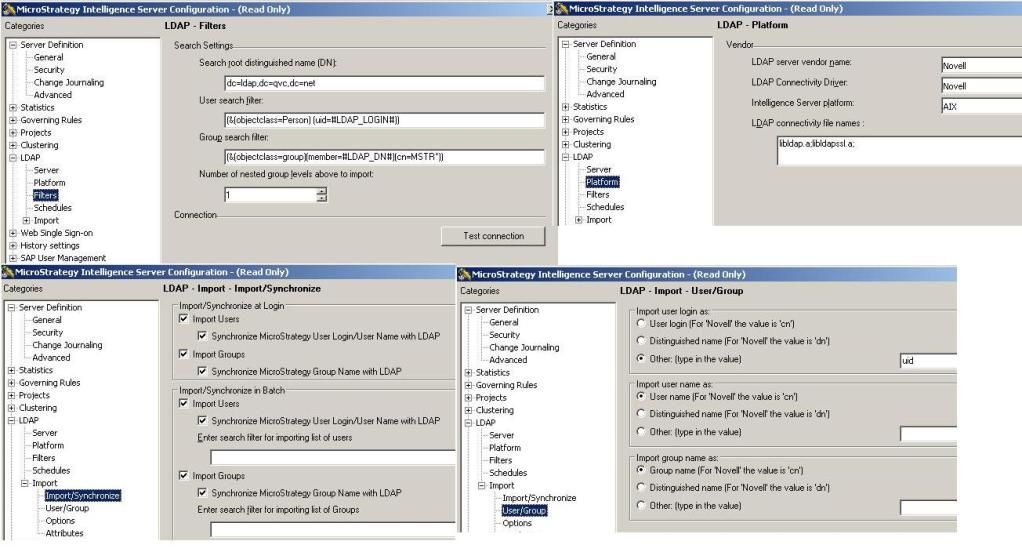Select Schedules in the Filters window tree
1022x552 pixels.
[x=52, y=208]
